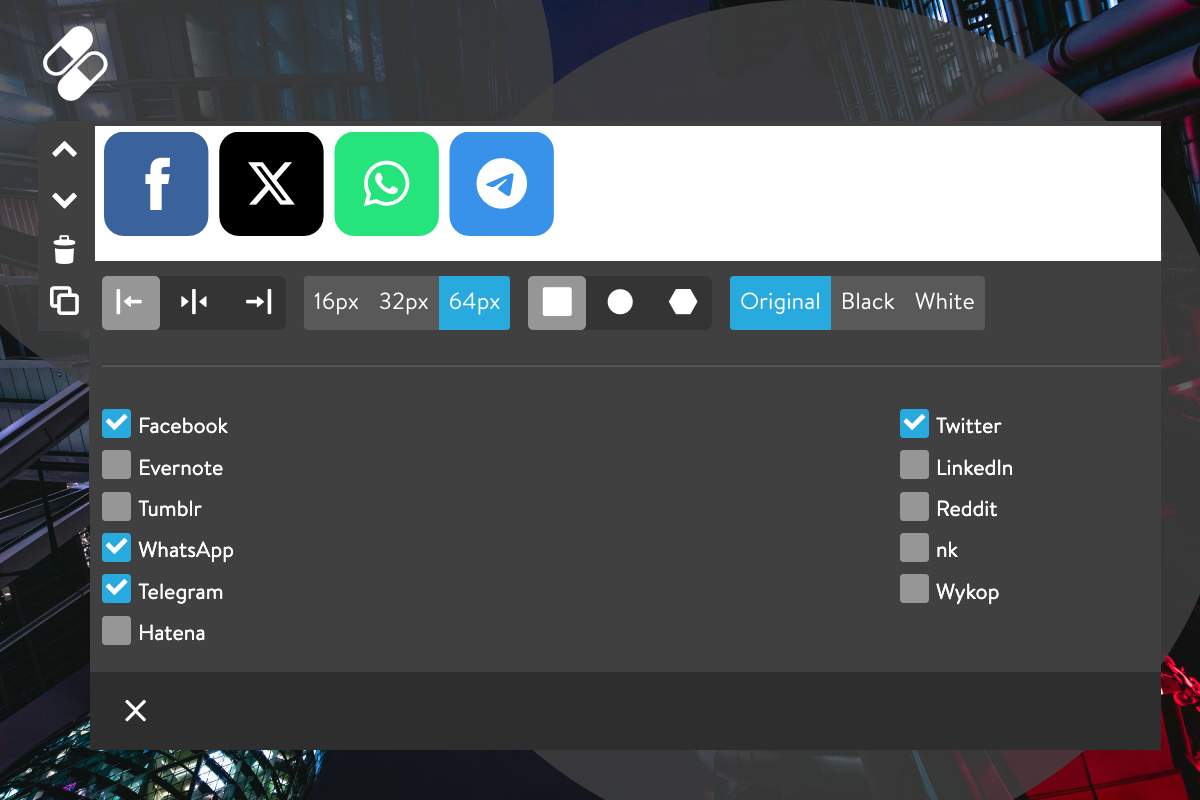Image resolution: width=1200 pixels, height=800 pixels.
Task: Duplicate the block using the copy icon
Action: click(x=65, y=300)
